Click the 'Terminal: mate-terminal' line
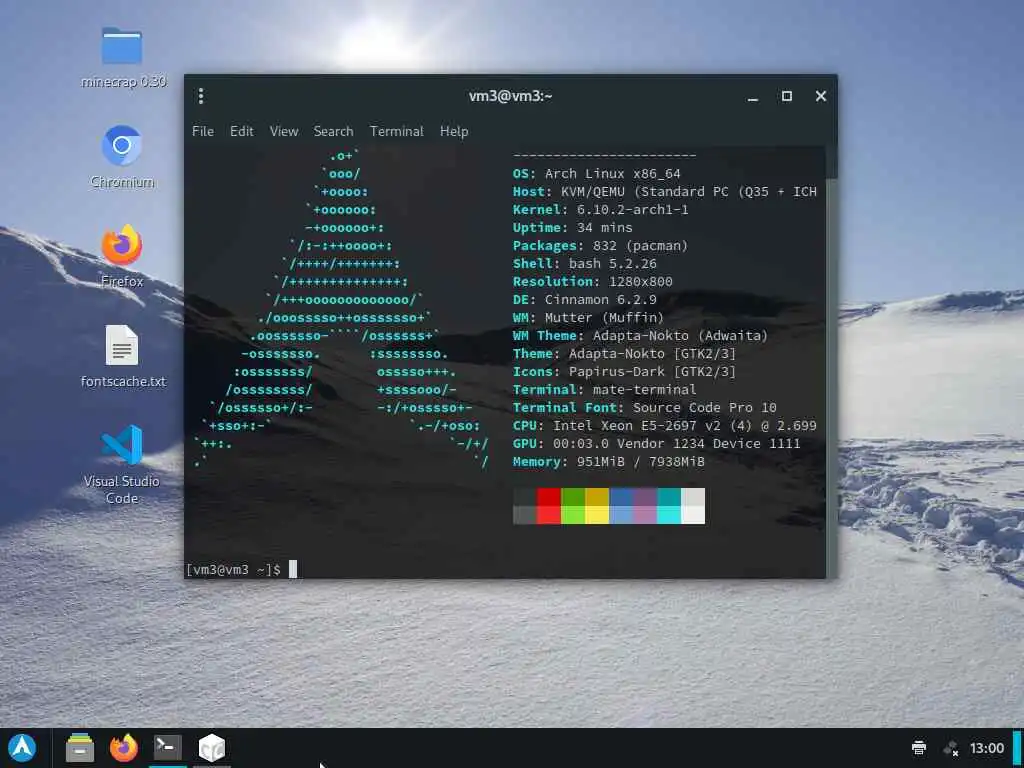Image resolution: width=1024 pixels, height=768 pixels. pos(604,389)
